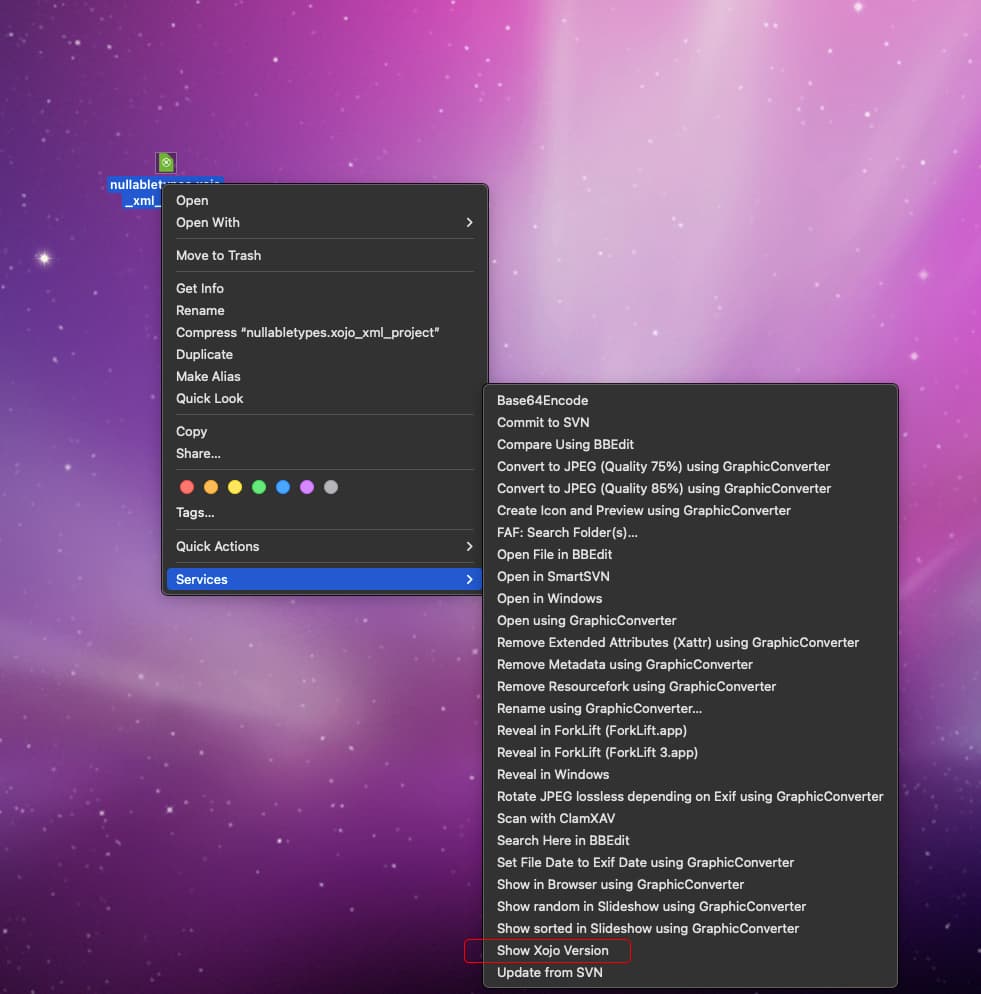Choose Scan with ClamXAV
The image size is (981, 994).
690,819
